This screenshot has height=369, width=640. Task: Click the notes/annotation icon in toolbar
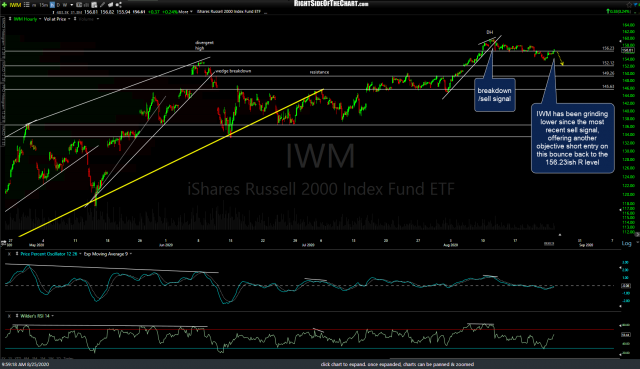click(x=110, y=5)
